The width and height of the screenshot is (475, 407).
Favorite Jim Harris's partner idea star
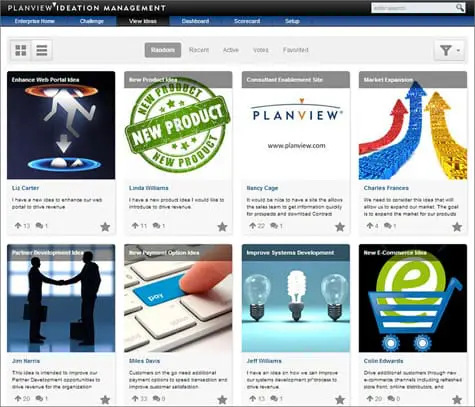tap(105, 399)
